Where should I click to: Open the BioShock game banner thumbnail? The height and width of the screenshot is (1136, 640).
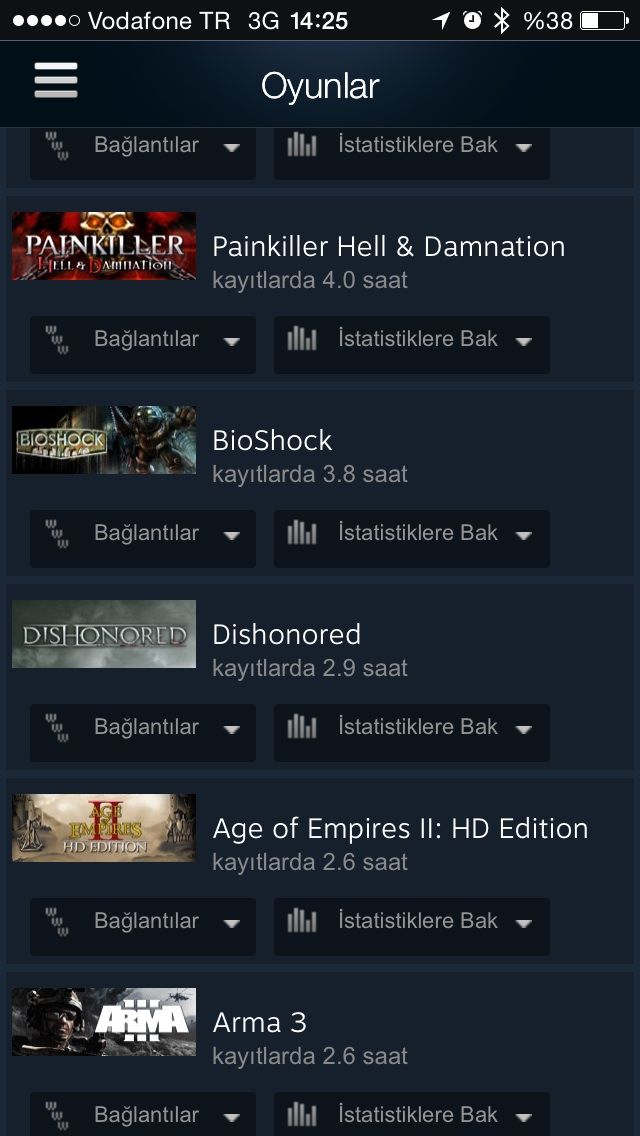pos(104,440)
